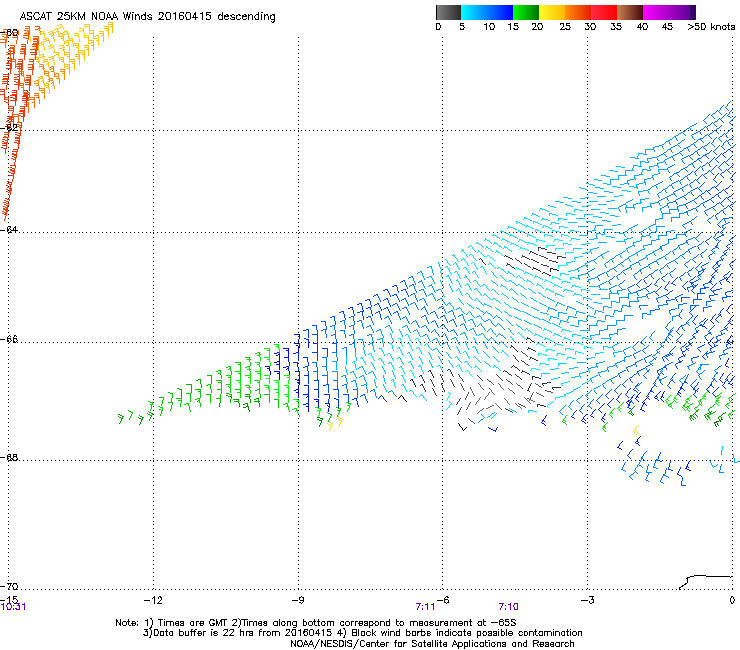Click the magenta-purple 40-50 knots legend segment

tap(669, 12)
